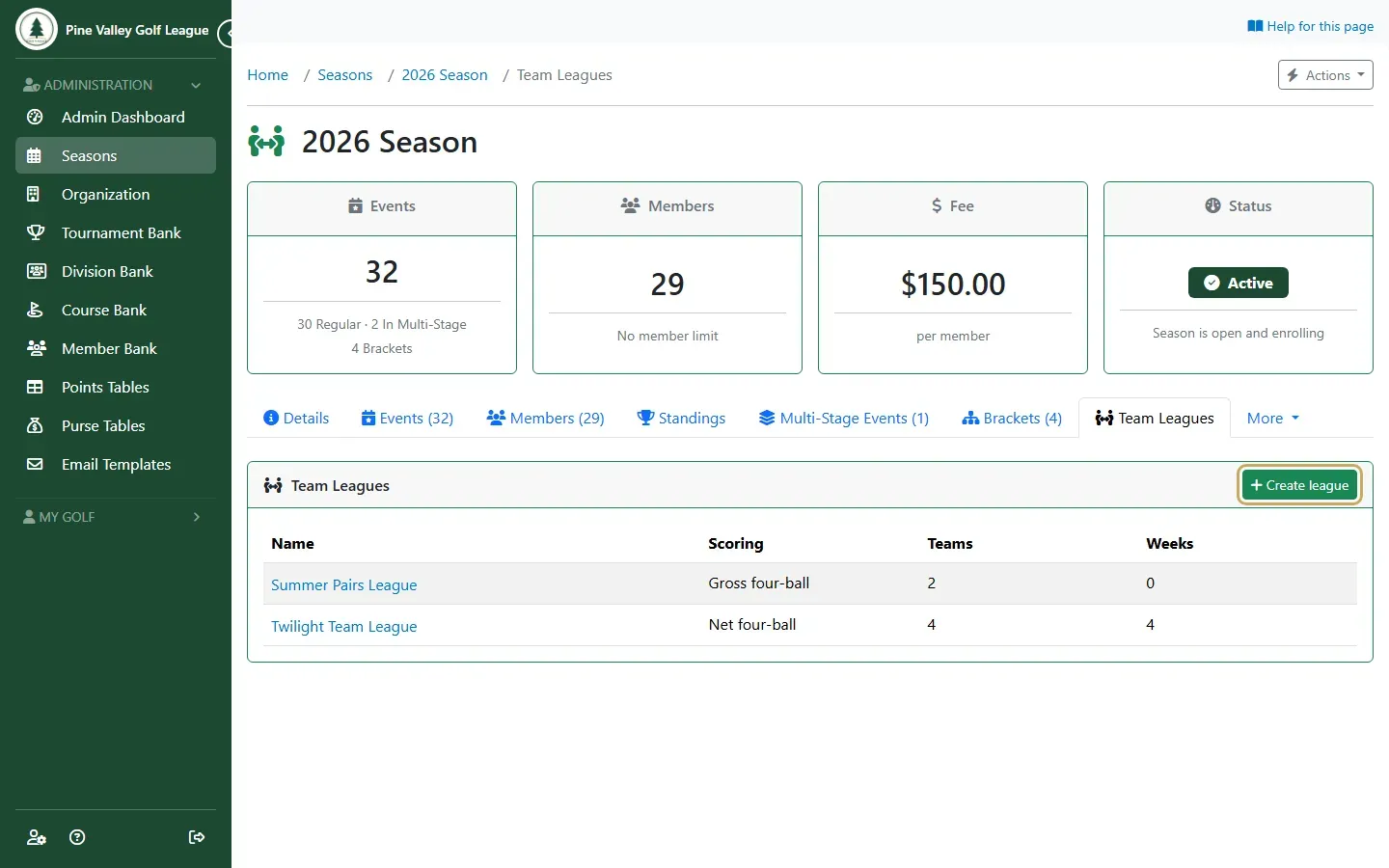The height and width of the screenshot is (868, 1389).
Task: Click the Points Tables grid icon
Action: (x=35, y=387)
